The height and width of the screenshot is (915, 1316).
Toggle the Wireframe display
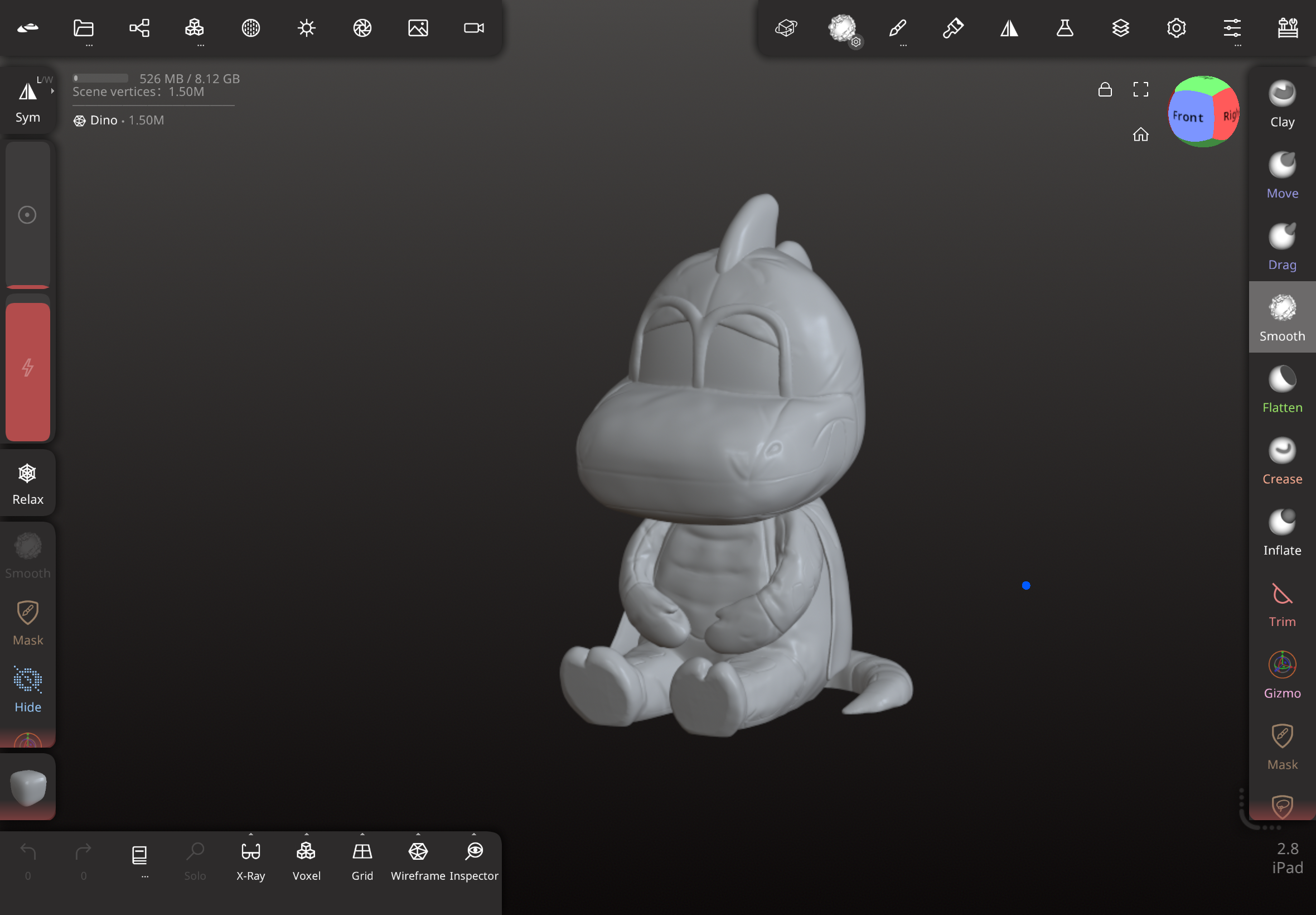(418, 860)
